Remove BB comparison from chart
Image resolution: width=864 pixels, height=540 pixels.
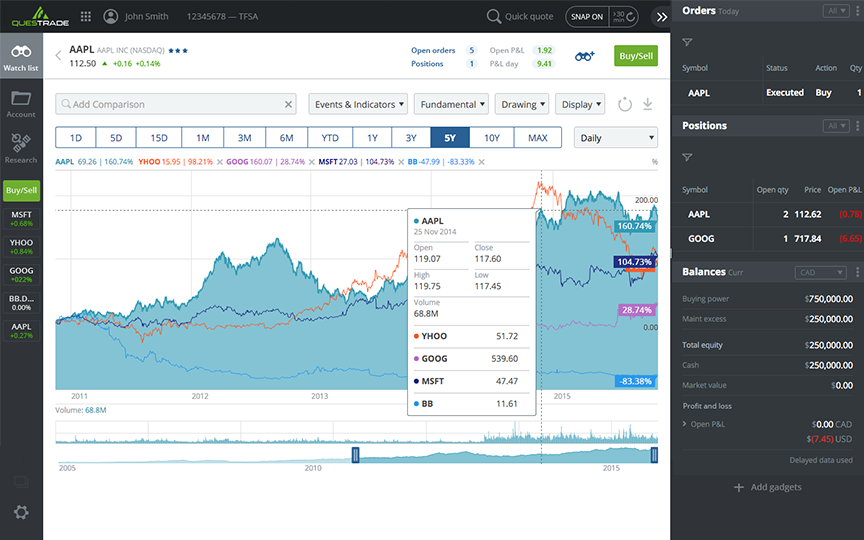[x=482, y=162]
